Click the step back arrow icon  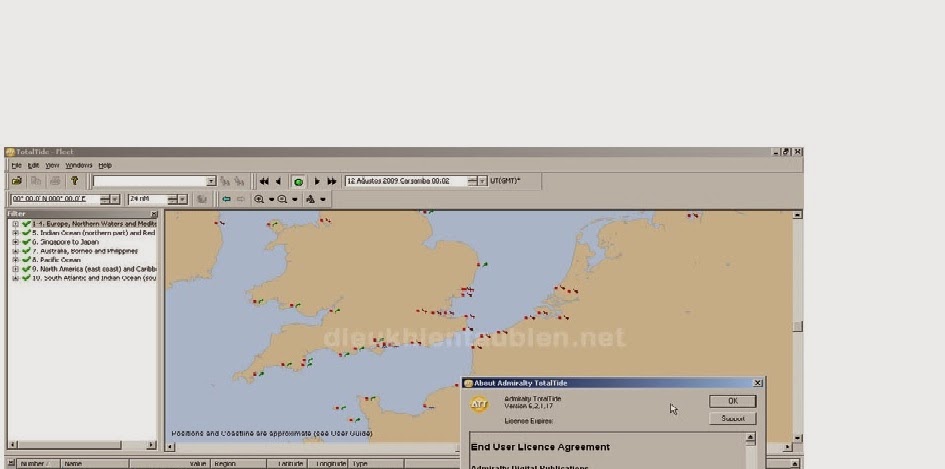(278, 181)
